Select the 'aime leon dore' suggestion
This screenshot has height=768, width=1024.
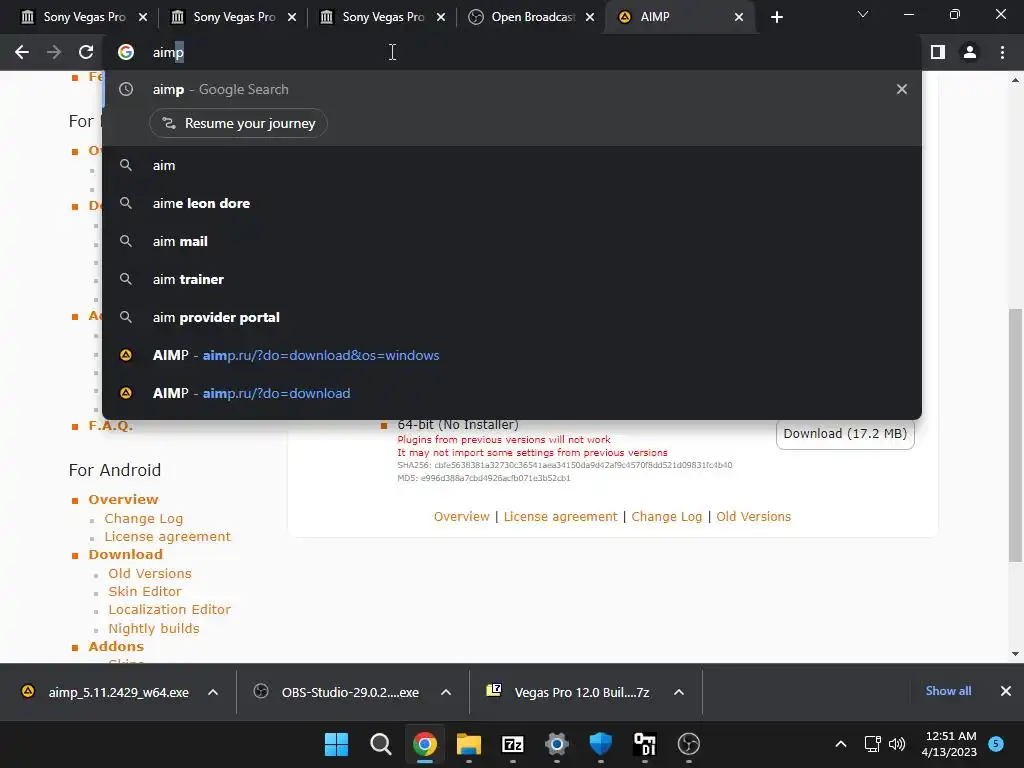tap(512, 203)
